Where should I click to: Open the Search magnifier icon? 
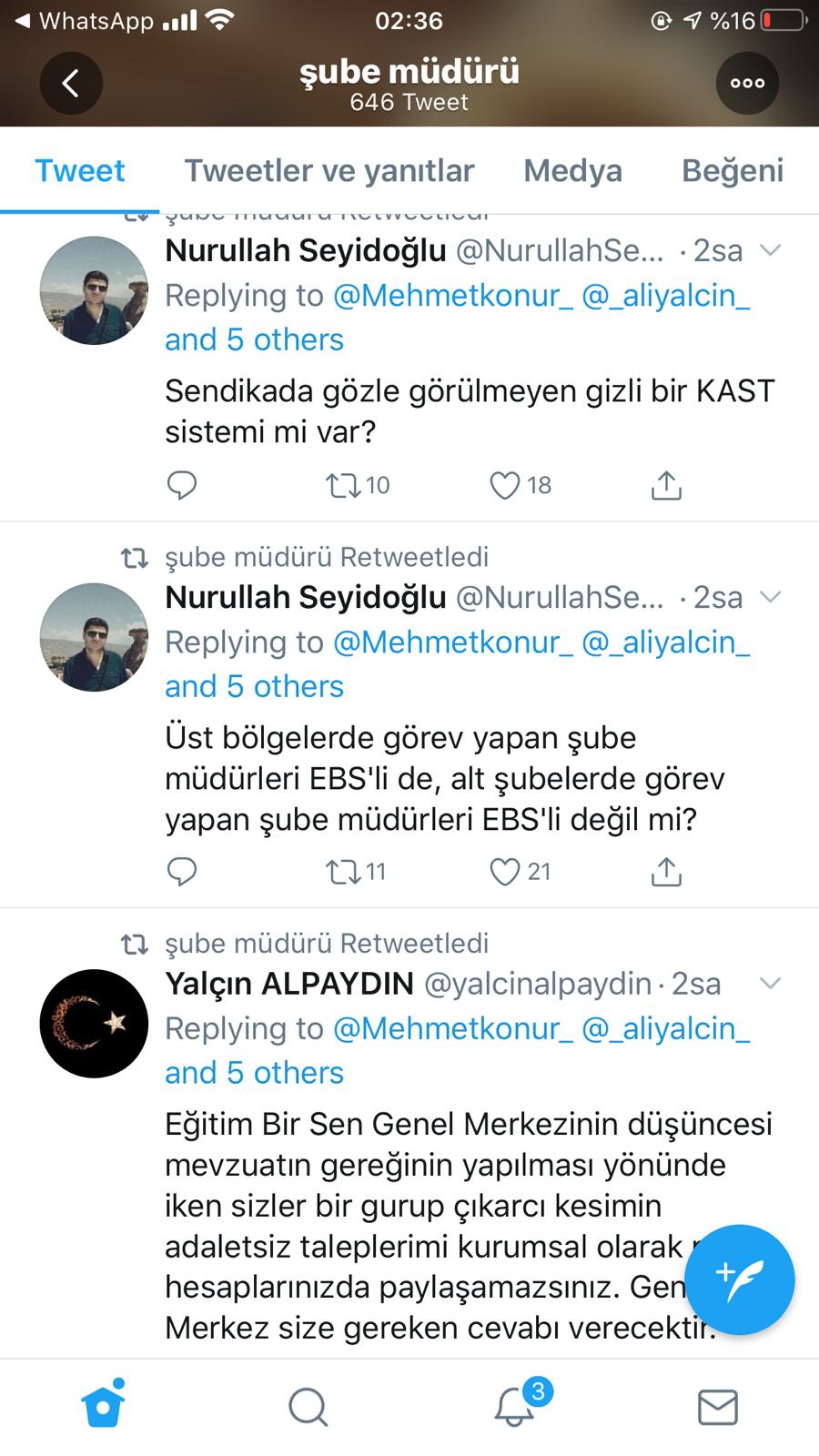tap(308, 1407)
